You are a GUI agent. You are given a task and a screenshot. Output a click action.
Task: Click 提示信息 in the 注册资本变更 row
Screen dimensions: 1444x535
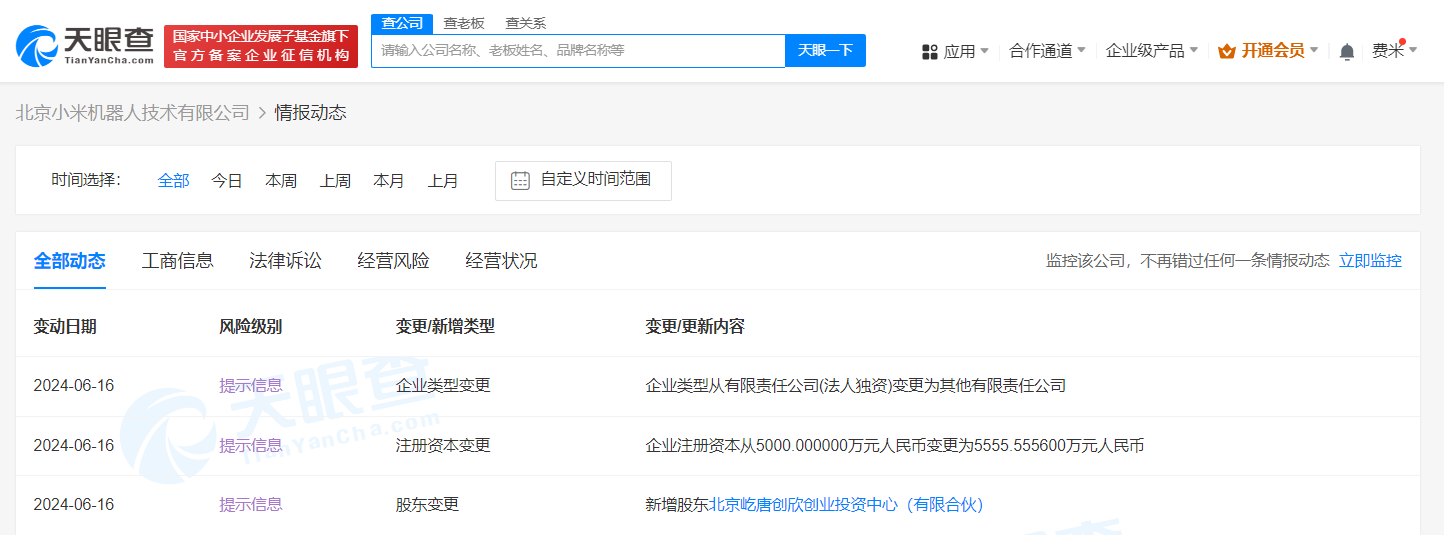[x=251, y=446]
